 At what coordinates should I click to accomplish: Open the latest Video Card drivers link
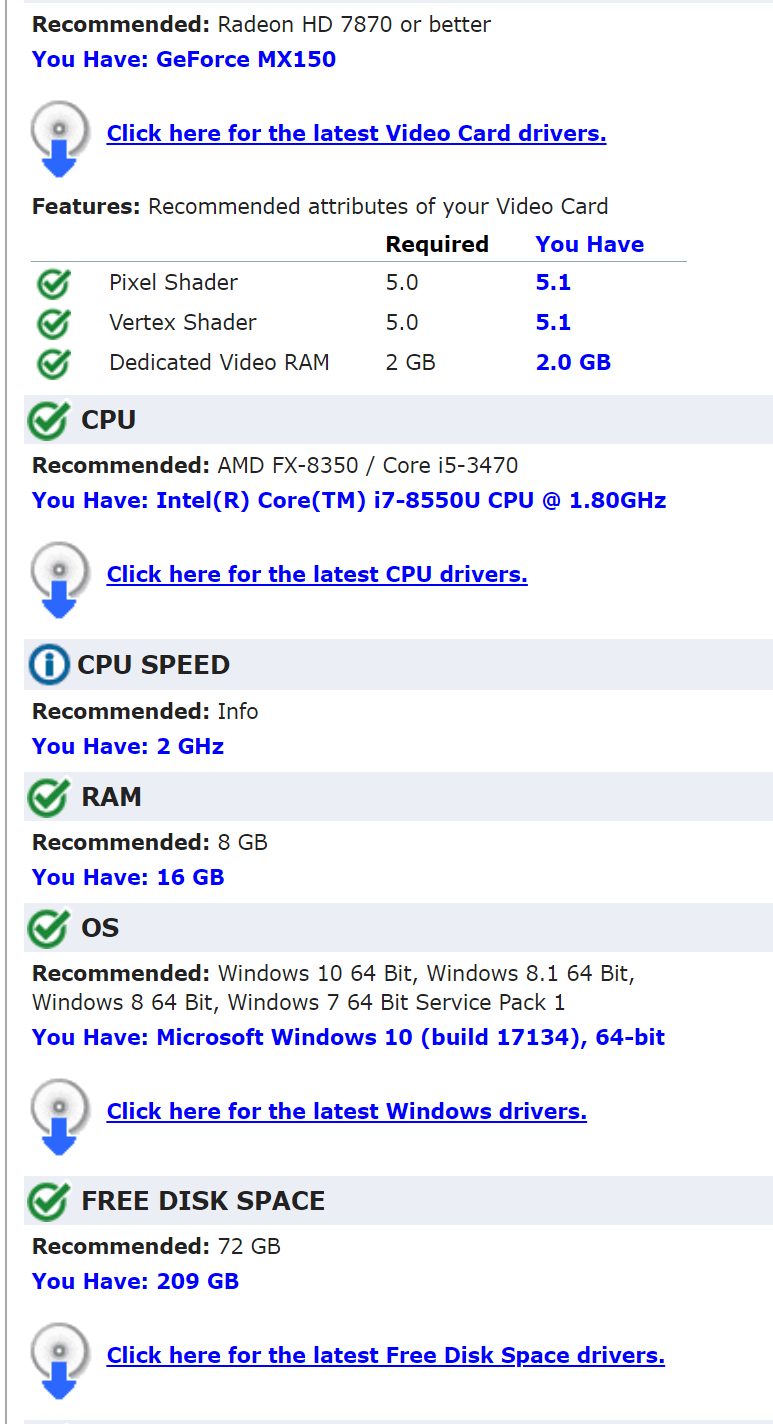356,133
